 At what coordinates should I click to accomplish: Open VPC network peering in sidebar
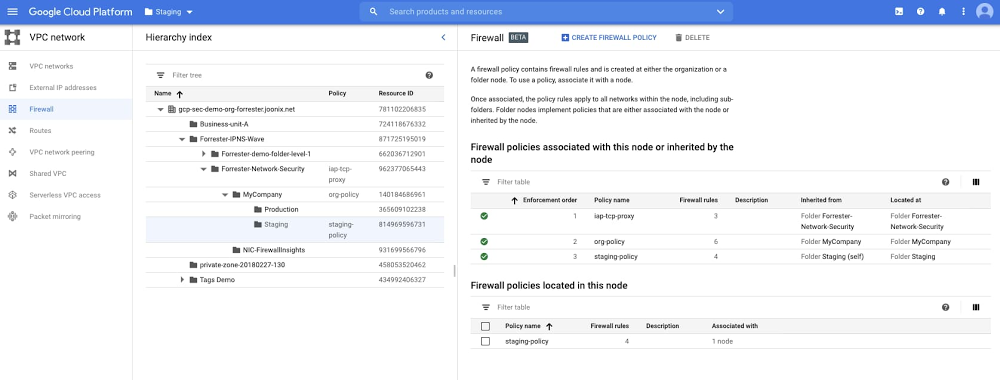[62, 152]
